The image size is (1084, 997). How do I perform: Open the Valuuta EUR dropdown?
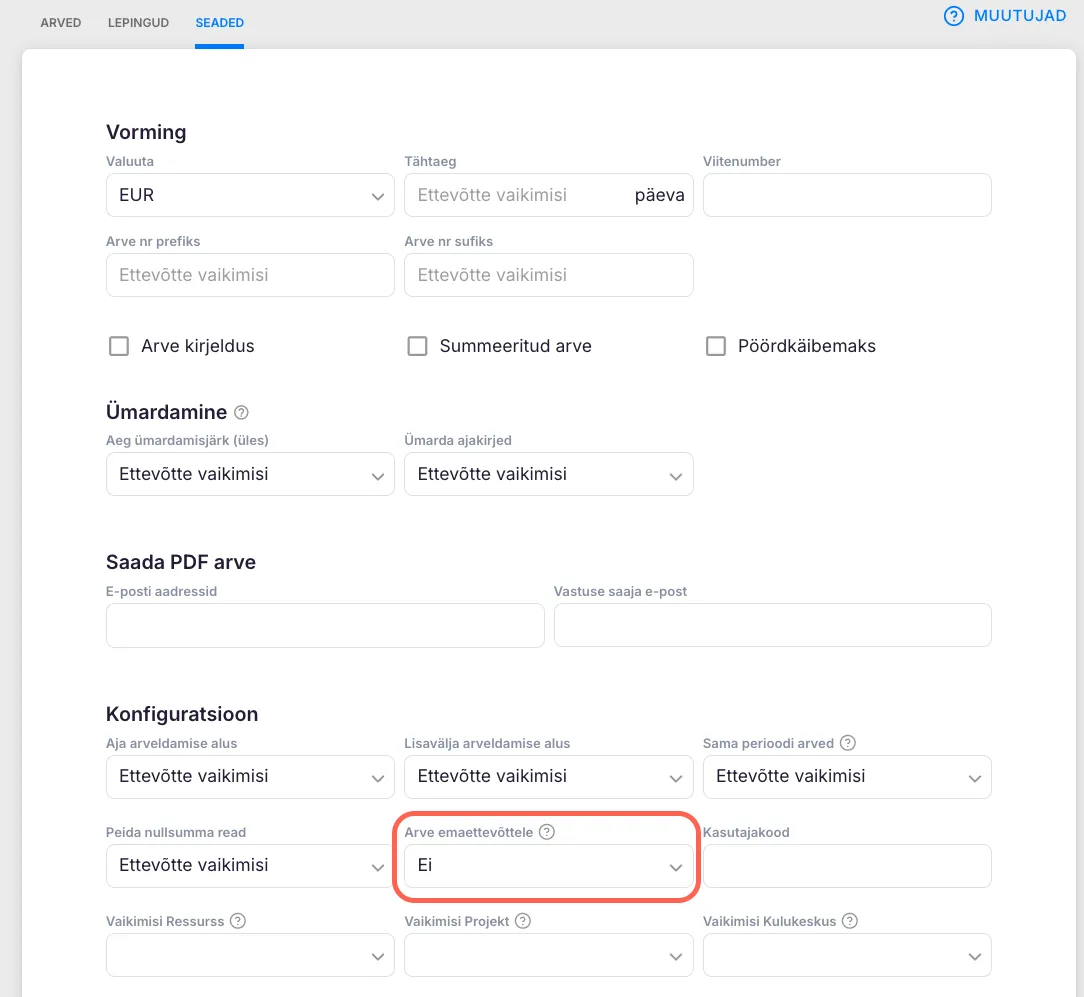coord(250,195)
